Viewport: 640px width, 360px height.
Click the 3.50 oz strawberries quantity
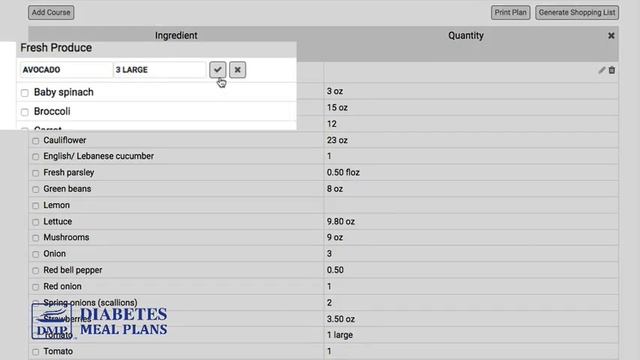tap(340, 319)
